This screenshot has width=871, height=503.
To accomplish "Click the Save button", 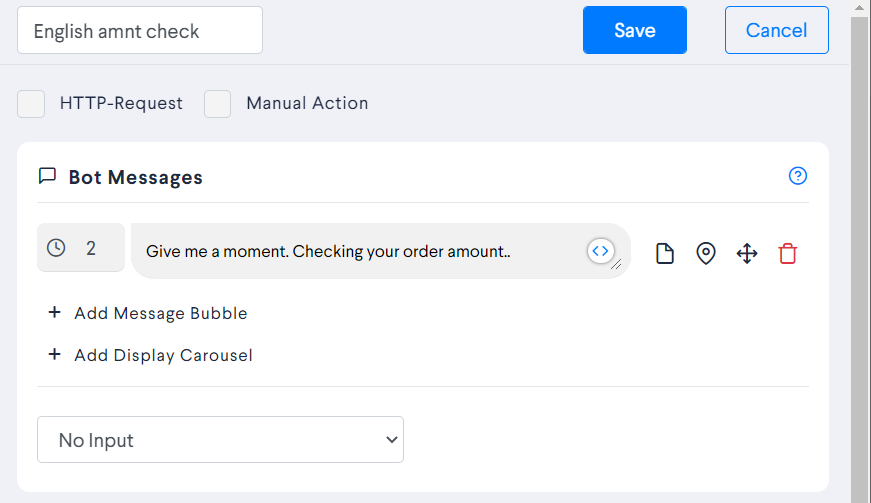I will tap(635, 30).
